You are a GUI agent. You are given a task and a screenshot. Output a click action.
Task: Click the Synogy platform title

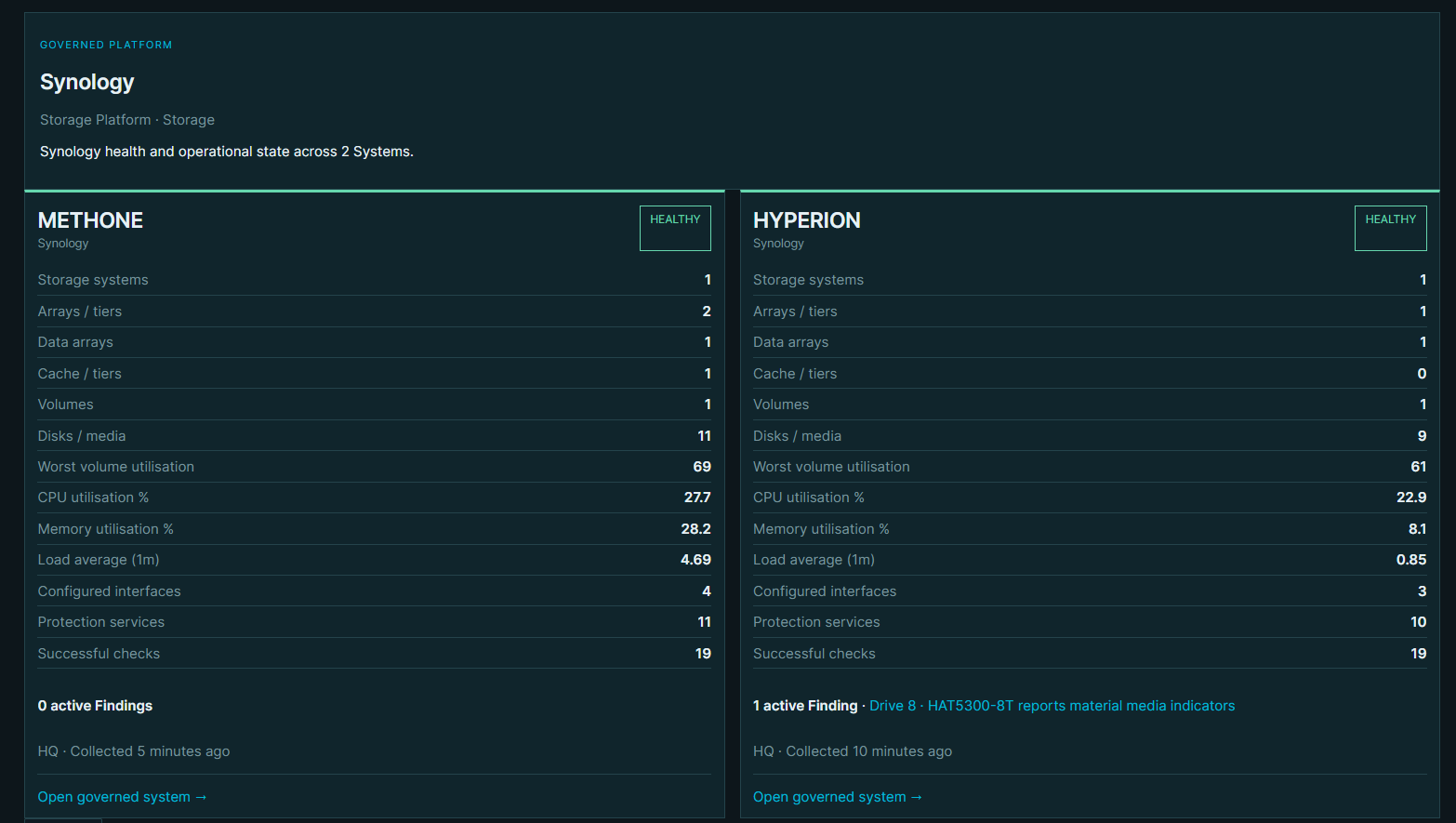(x=87, y=82)
